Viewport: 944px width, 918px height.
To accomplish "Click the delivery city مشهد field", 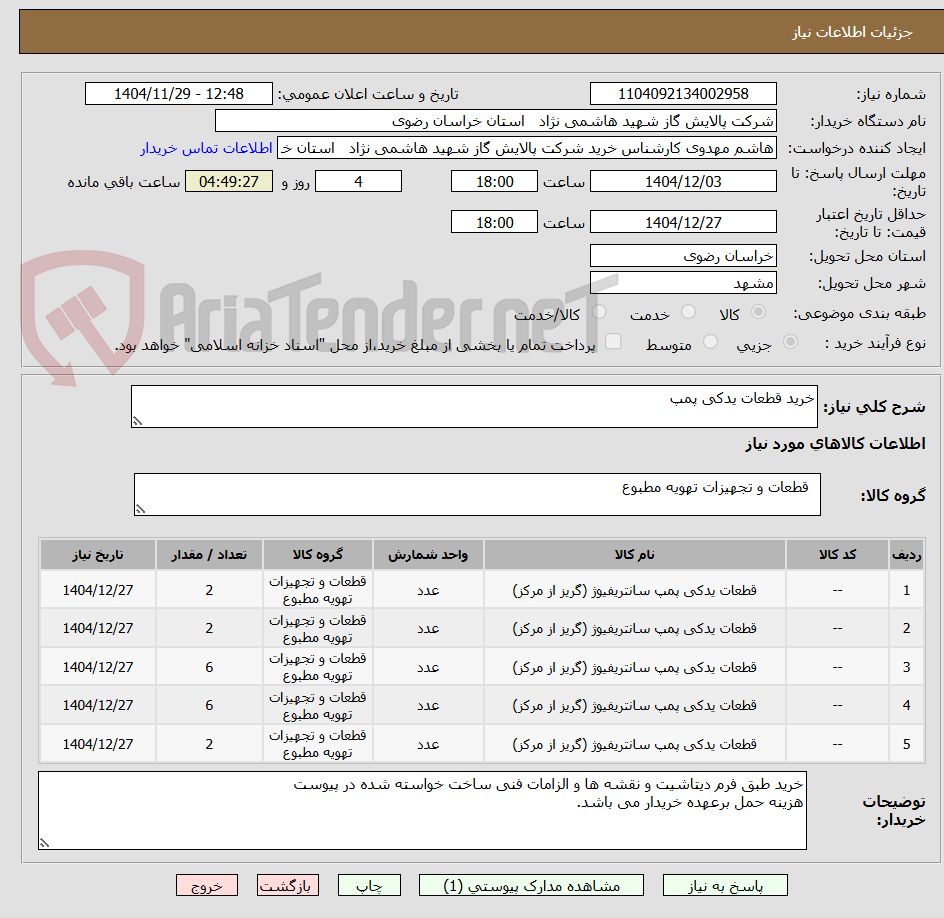I will coord(683,283).
